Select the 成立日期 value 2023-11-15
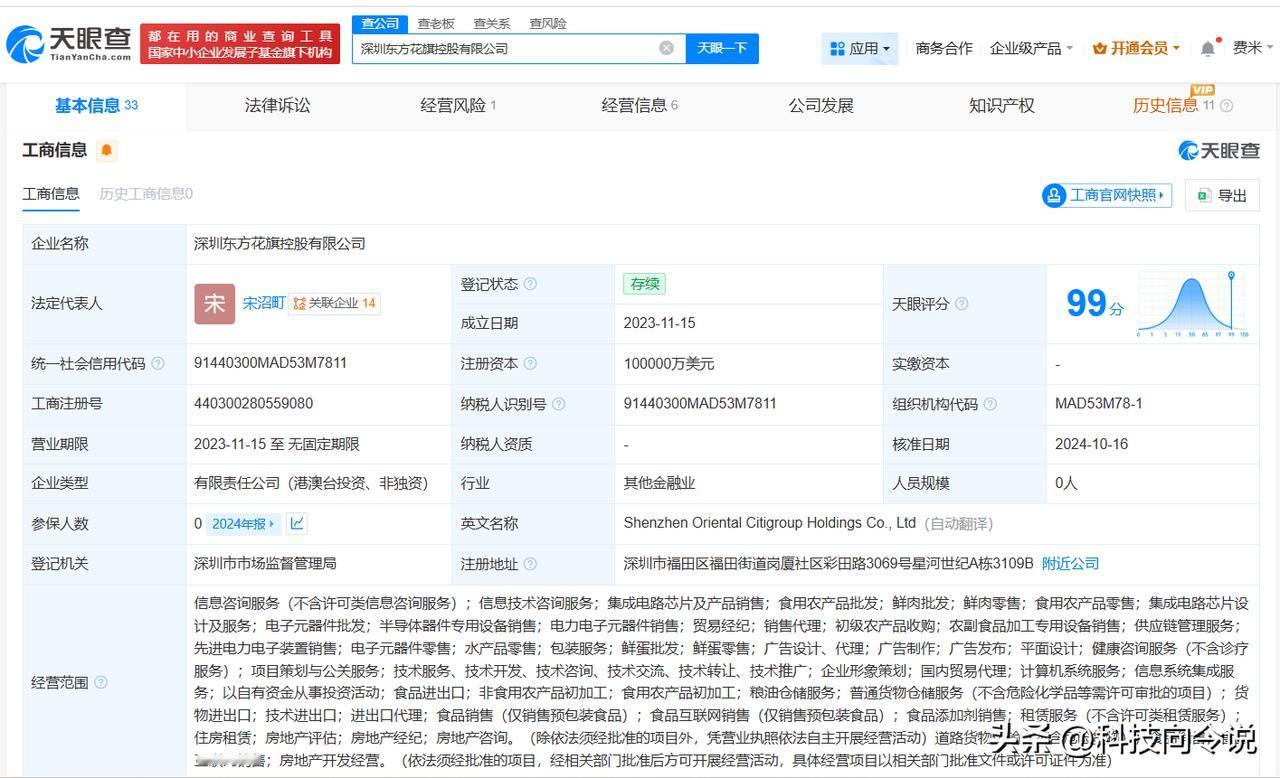The width and height of the screenshot is (1280, 778). click(x=659, y=323)
